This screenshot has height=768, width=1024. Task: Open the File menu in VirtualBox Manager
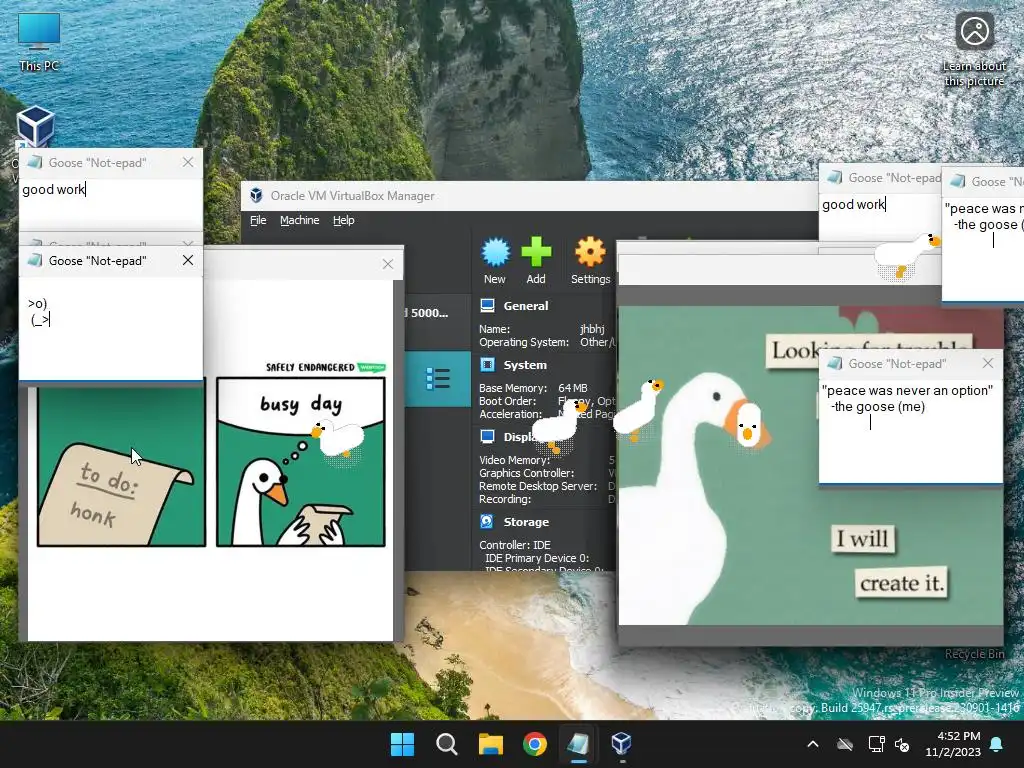258,220
